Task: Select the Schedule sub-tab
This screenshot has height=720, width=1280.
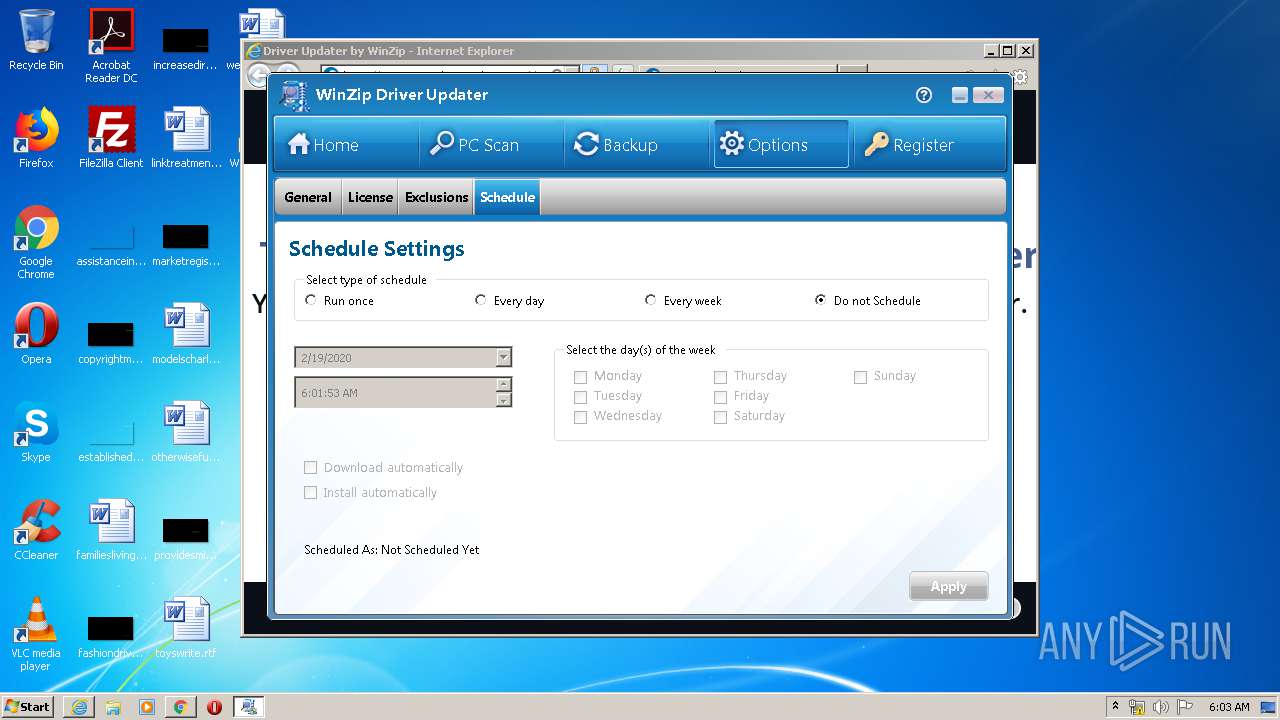Action: tap(507, 197)
